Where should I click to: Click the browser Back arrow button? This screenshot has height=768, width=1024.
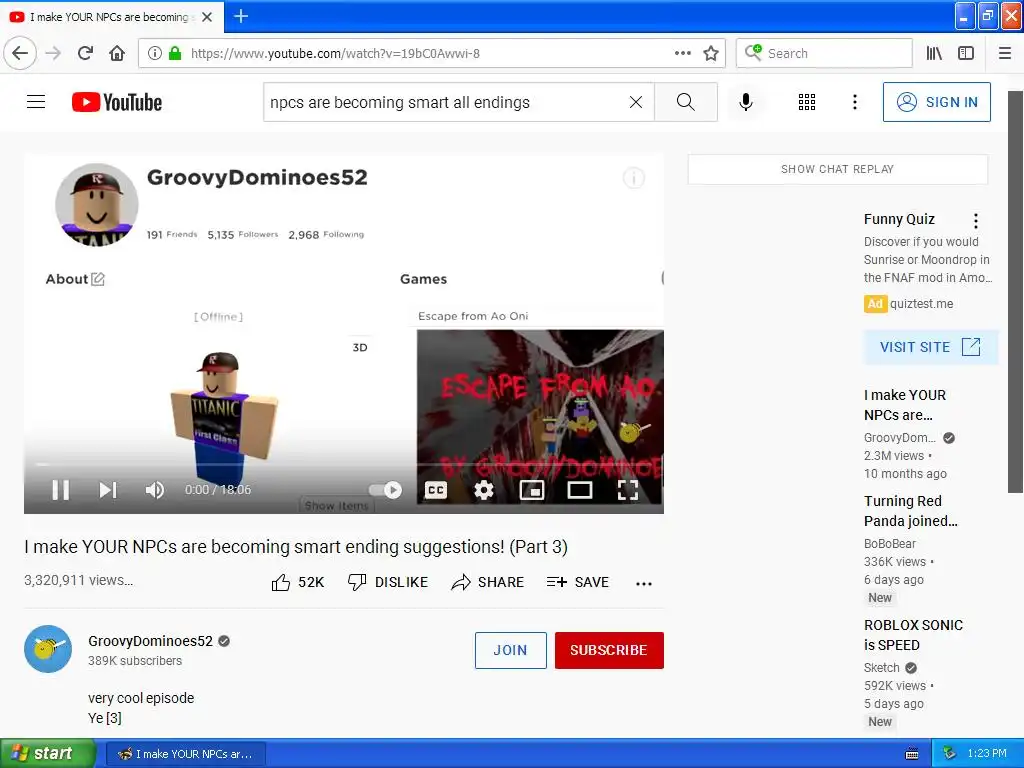pyautogui.click(x=20, y=54)
